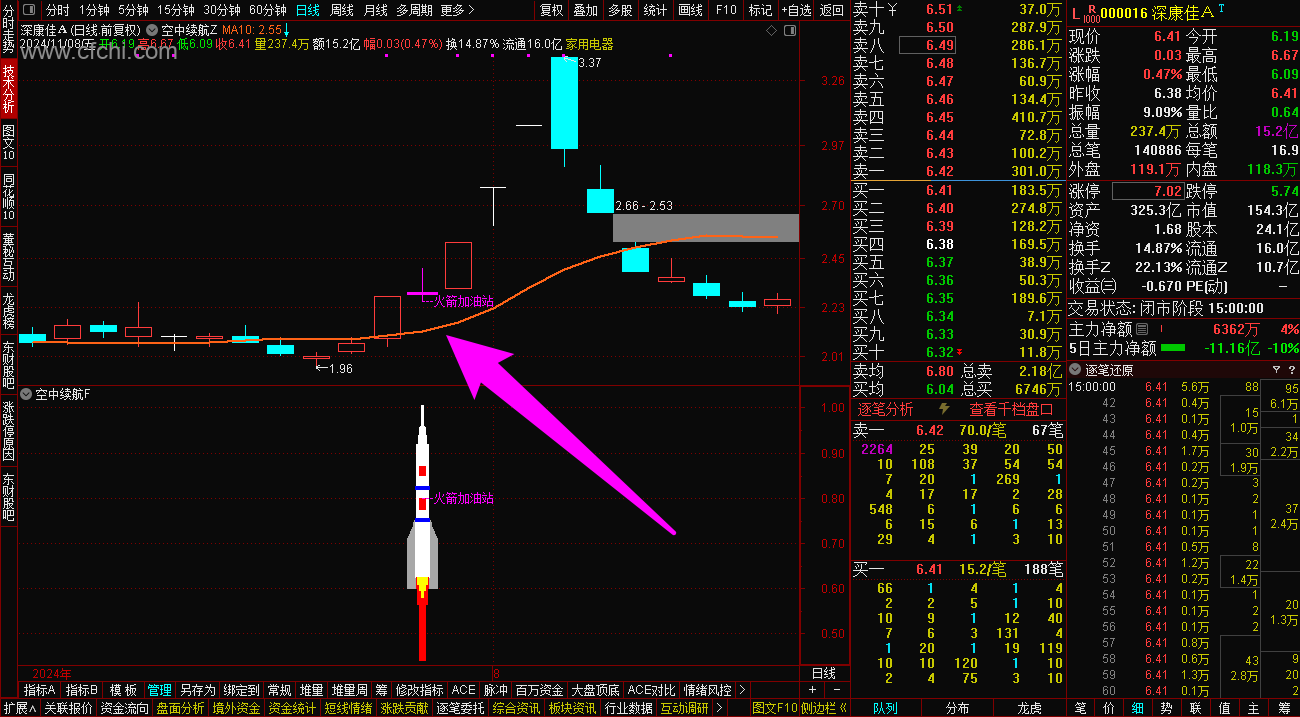Open 卖十 depth dropdown arrow
Viewport: 1300px width, 717px height.
892,9
